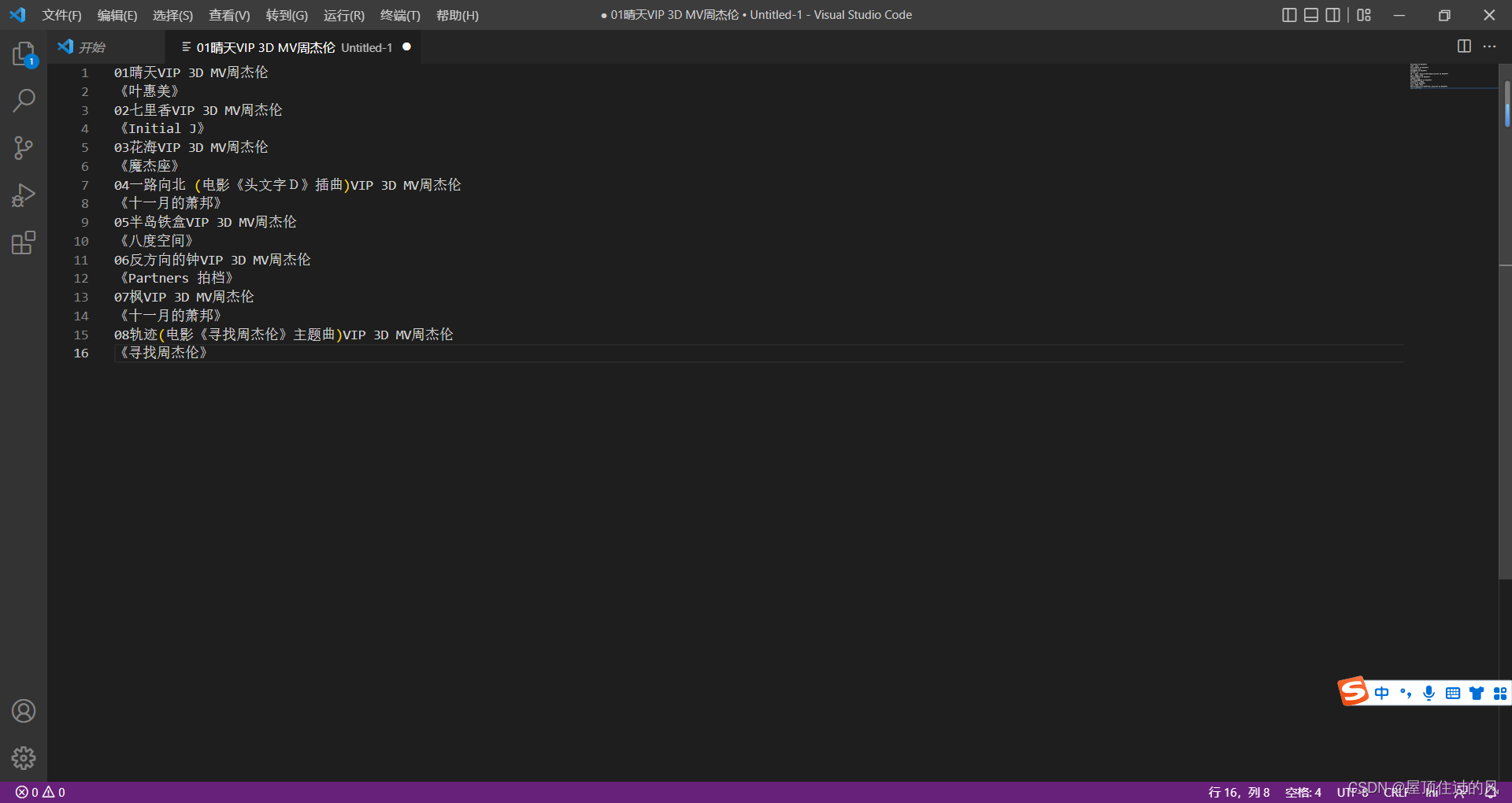Place cursor on 06反方向的钟VIP line
Image resolution: width=1512 pixels, height=803 pixels.
[x=213, y=260]
